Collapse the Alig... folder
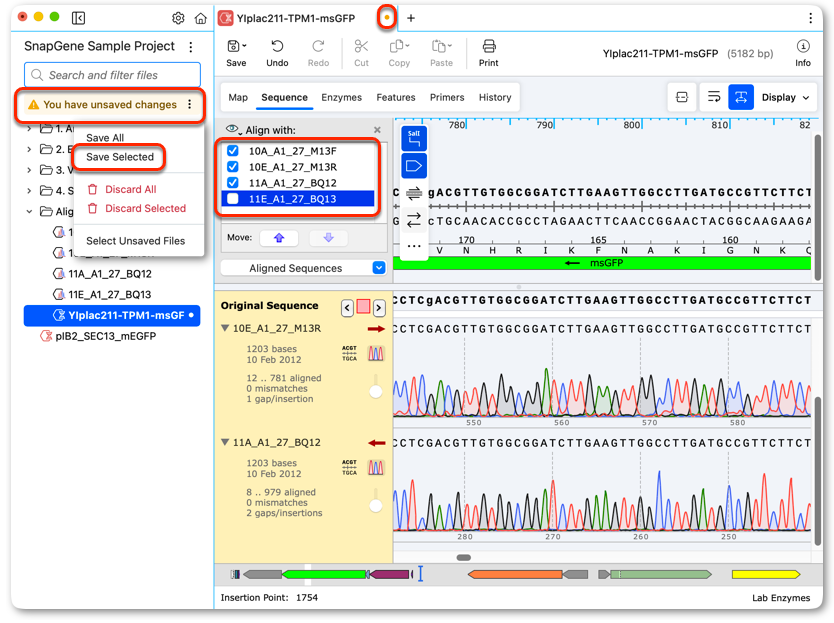 click(29, 212)
